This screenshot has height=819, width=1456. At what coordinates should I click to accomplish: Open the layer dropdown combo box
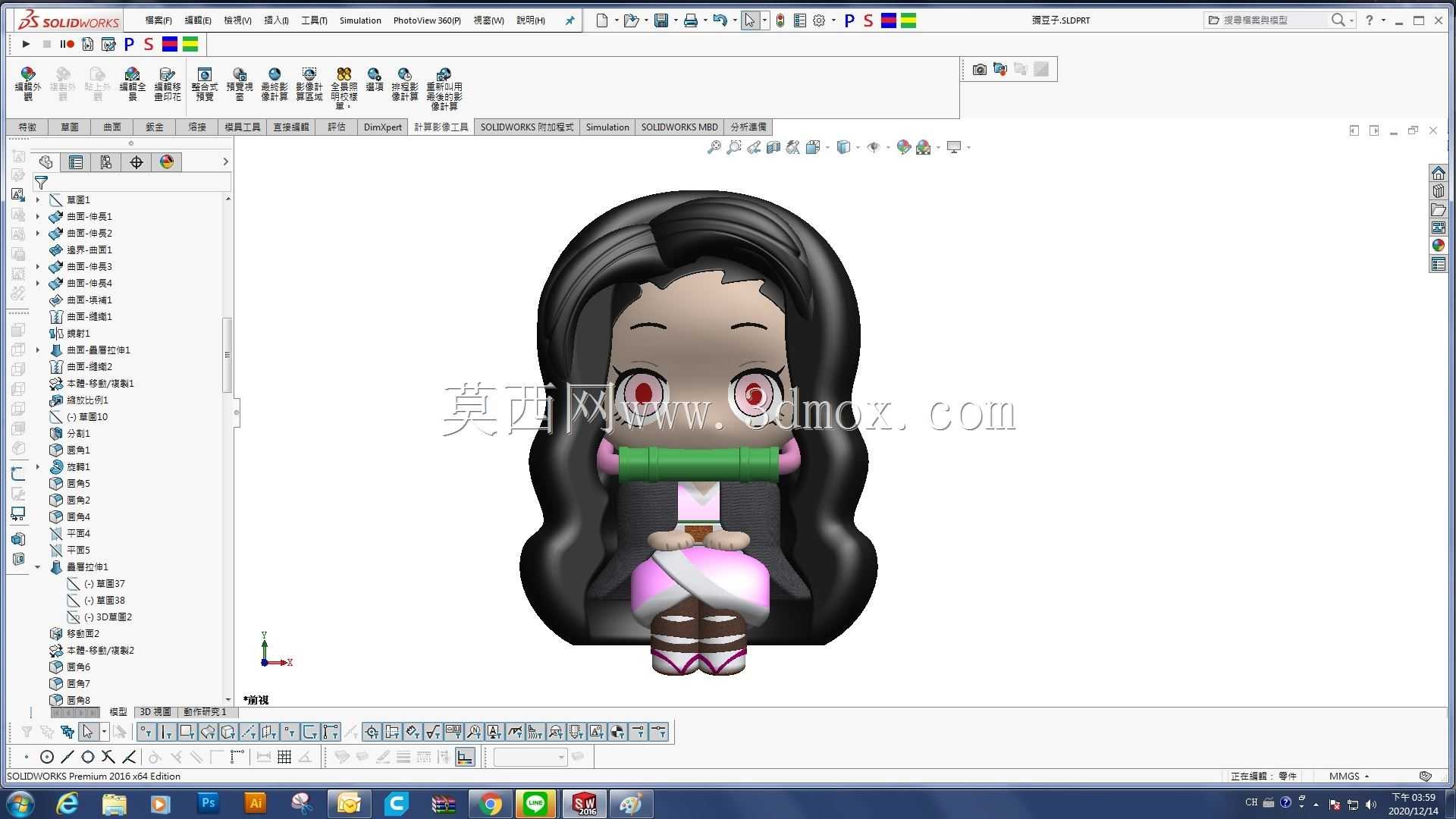(530, 756)
